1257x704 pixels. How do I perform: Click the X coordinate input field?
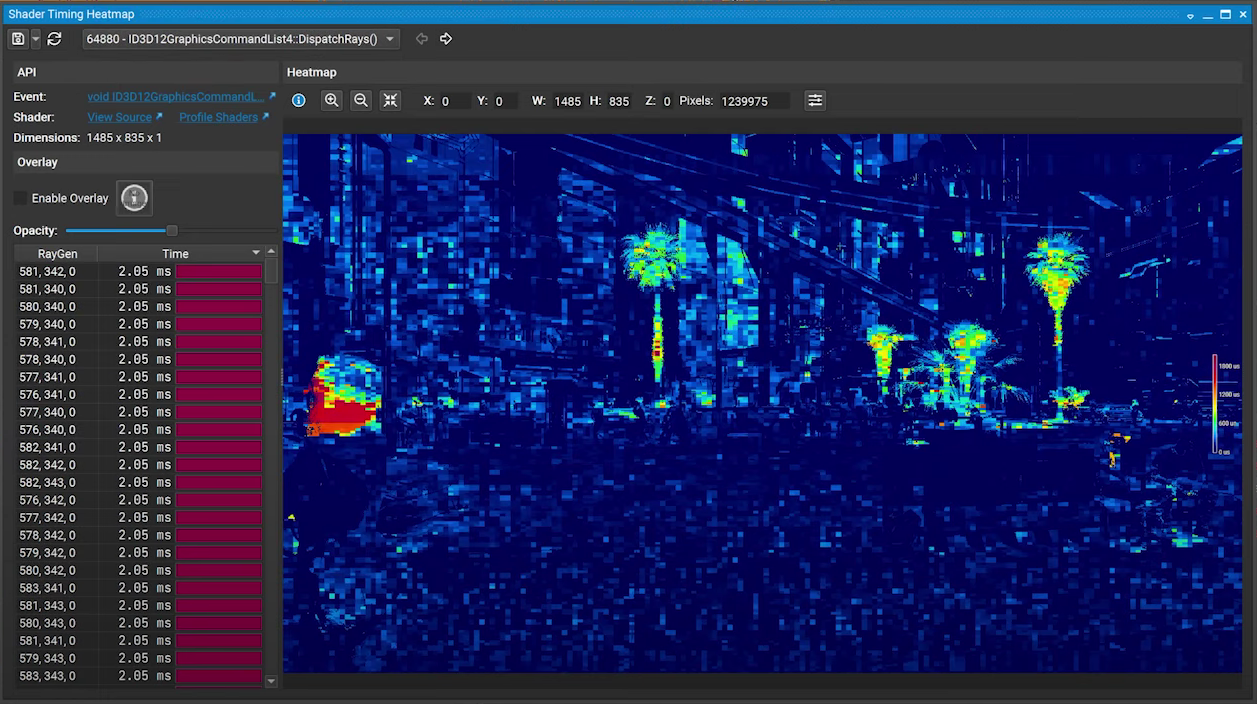point(453,101)
